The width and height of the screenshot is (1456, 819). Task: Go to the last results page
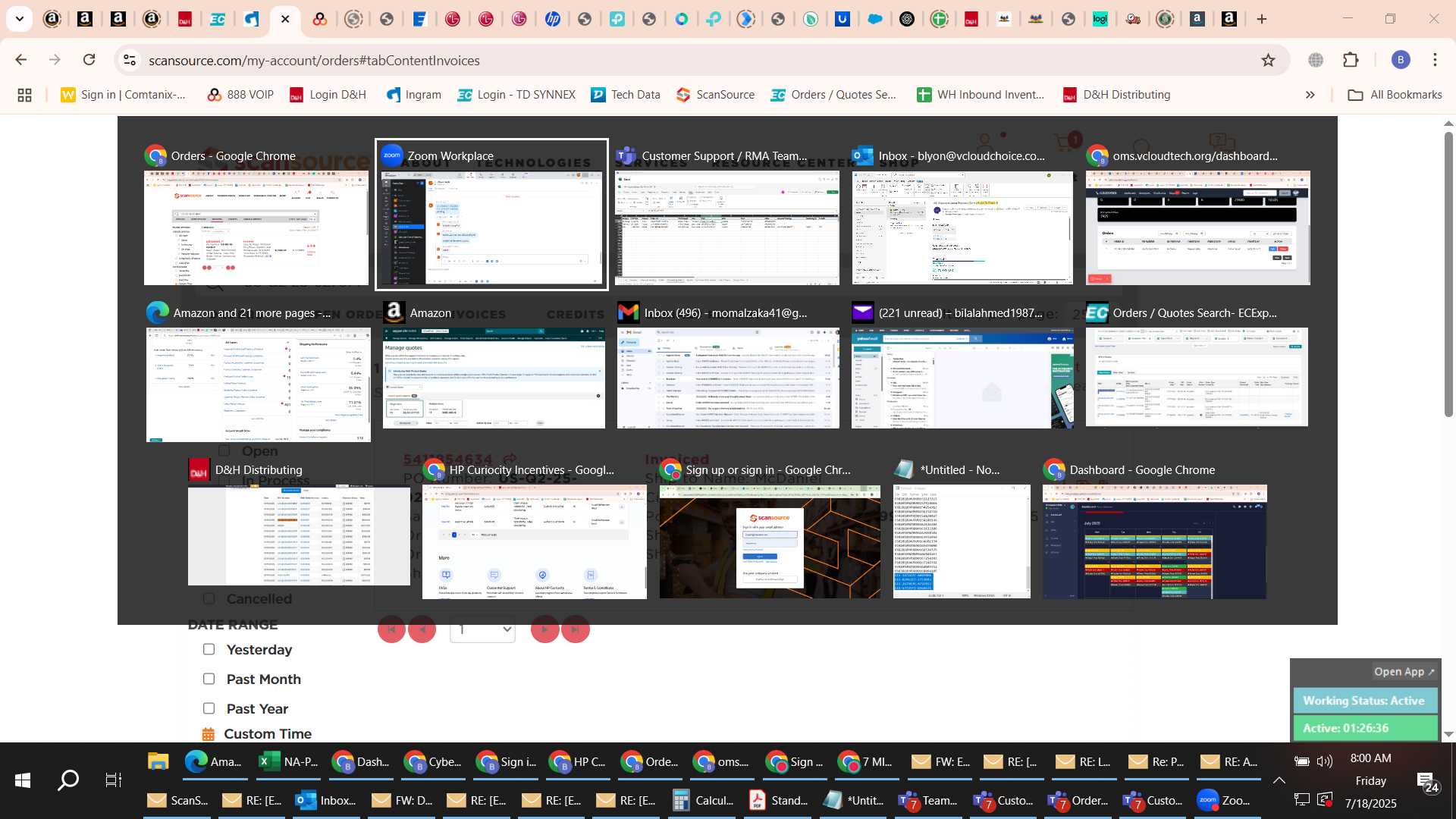tap(576, 629)
